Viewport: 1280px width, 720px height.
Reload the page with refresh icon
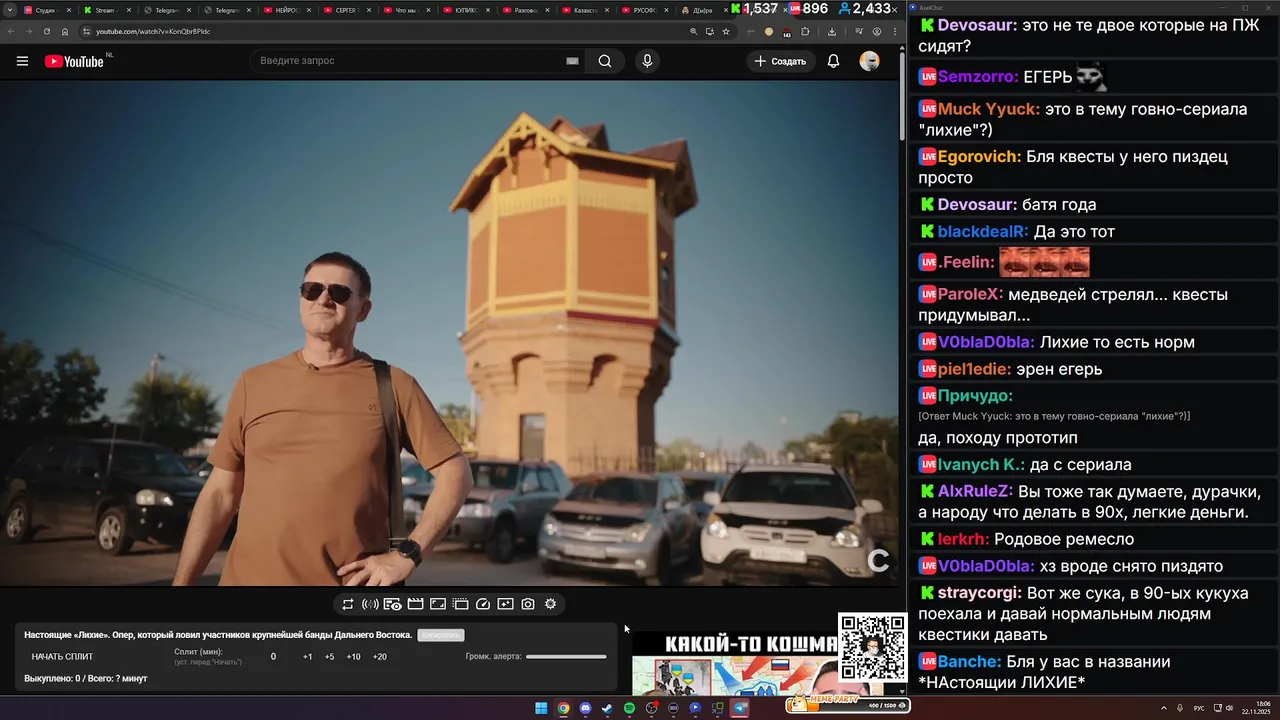click(x=47, y=31)
